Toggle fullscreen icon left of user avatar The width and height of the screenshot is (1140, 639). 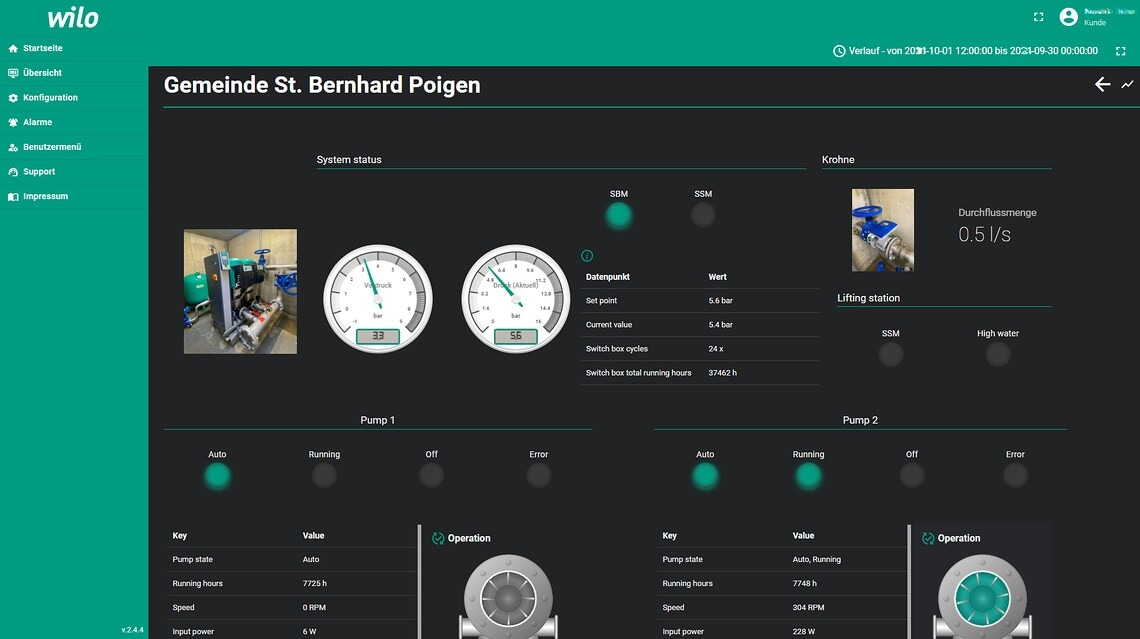[x=1038, y=17]
